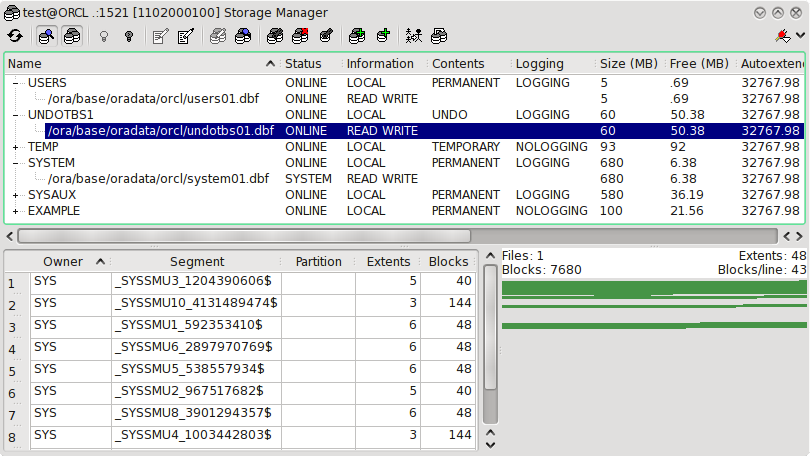Screen dimensions: 810x456
Task: Click the database stack with green plus
Action: pyautogui.click(x=357, y=36)
